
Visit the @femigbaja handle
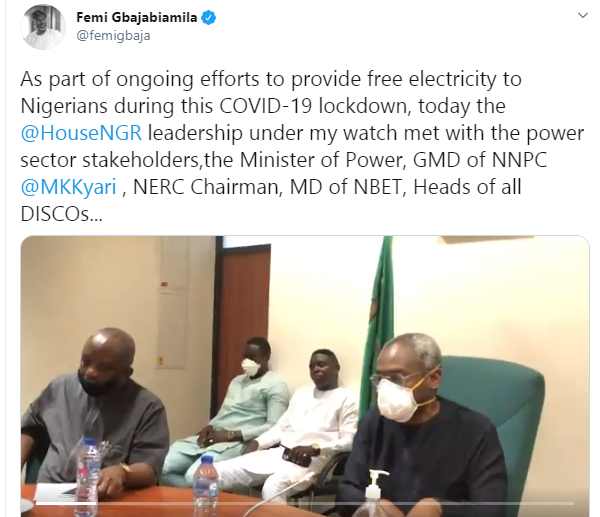[x=113, y=36]
